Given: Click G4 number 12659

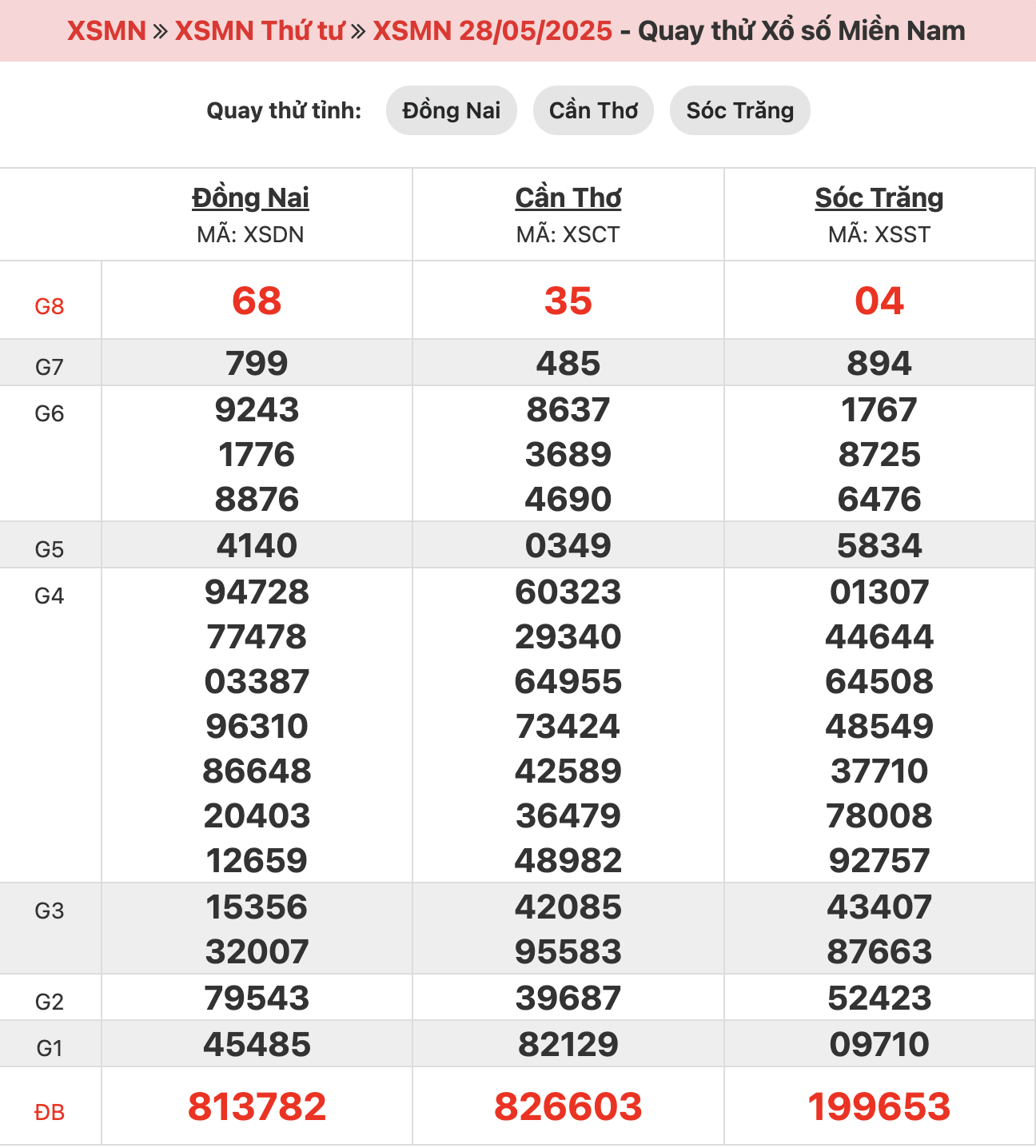Looking at the screenshot, I should tap(257, 861).
